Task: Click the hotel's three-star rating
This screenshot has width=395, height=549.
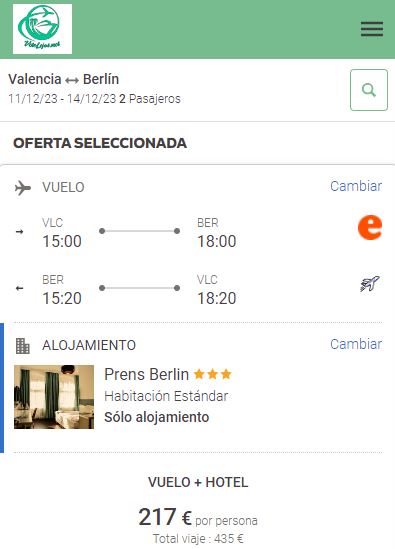Action: (213, 374)
